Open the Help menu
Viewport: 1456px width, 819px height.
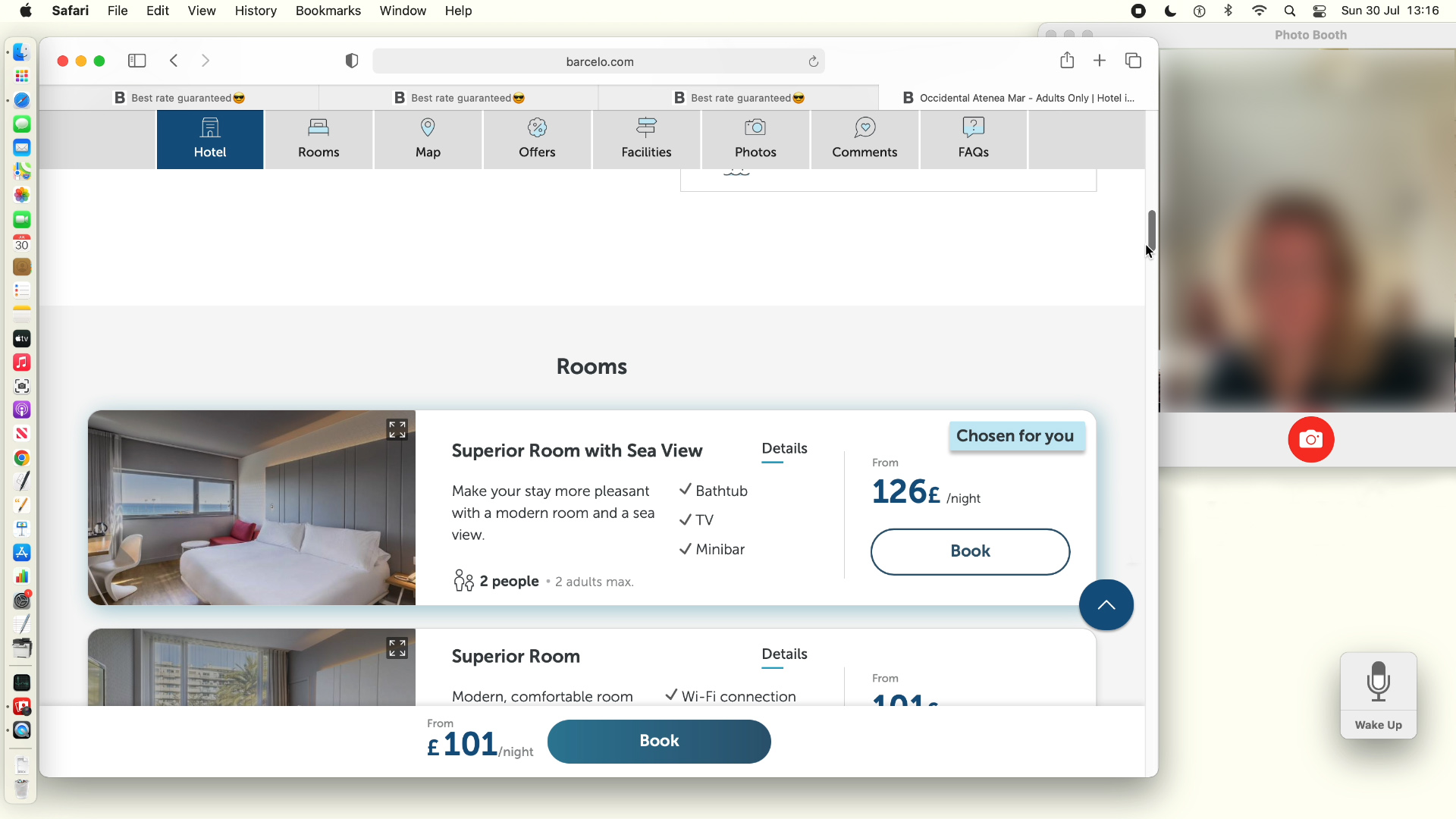coord(458,11)
